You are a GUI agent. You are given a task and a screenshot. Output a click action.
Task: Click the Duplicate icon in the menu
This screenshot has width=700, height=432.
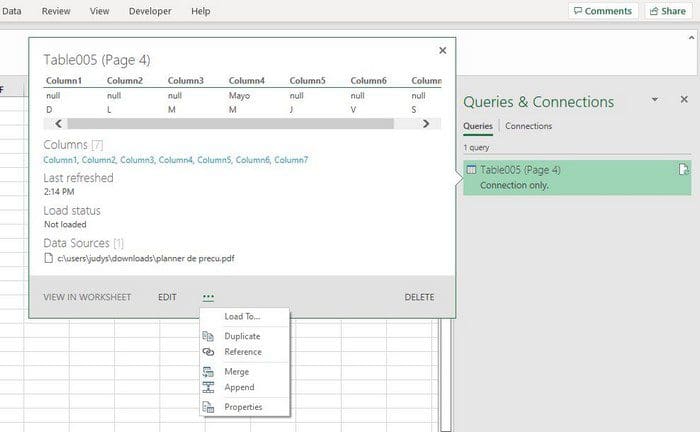point(208,336)
